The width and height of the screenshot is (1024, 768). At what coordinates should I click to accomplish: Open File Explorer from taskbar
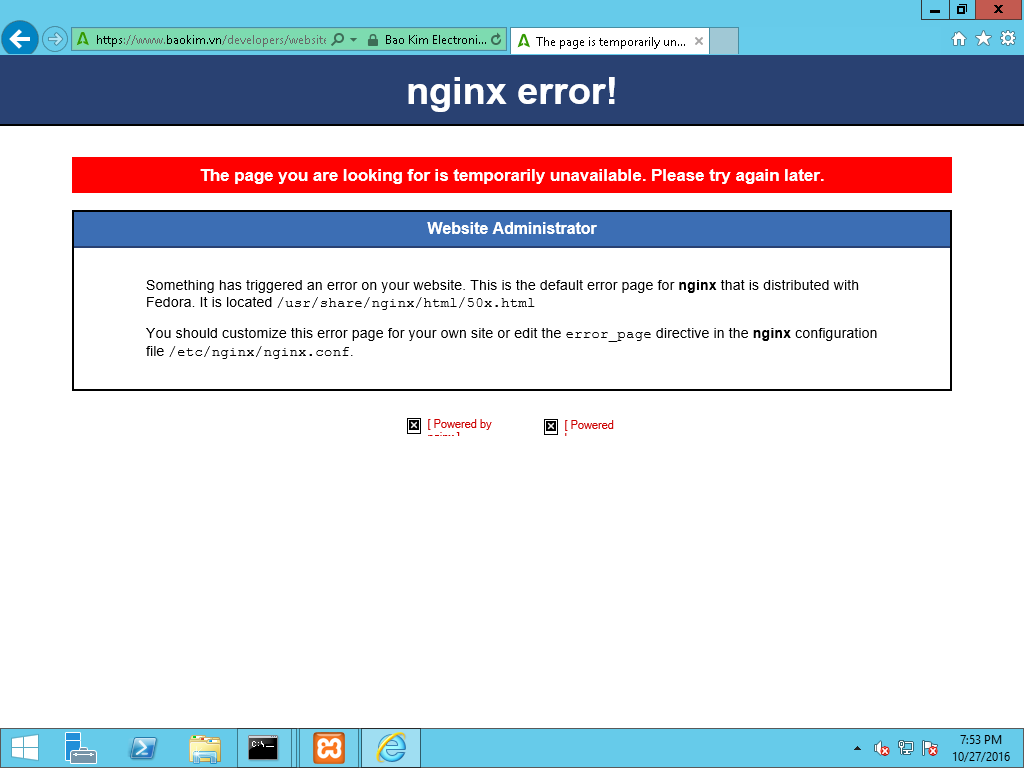(x=204, y=748)
